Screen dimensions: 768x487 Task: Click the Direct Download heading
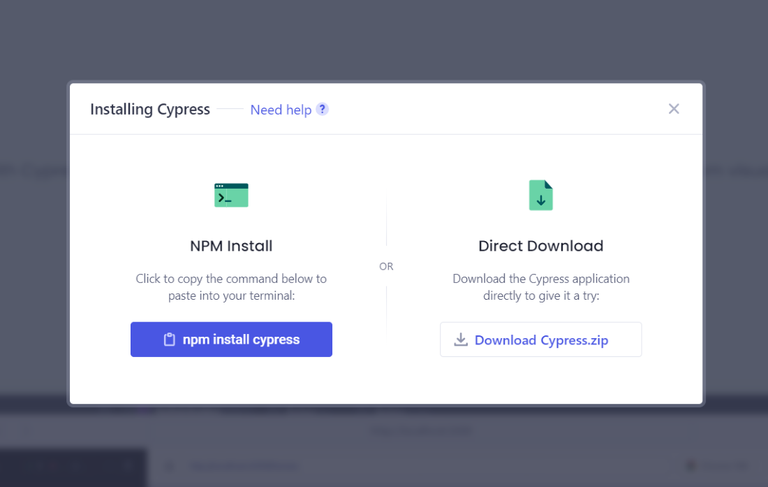point(541,245)
